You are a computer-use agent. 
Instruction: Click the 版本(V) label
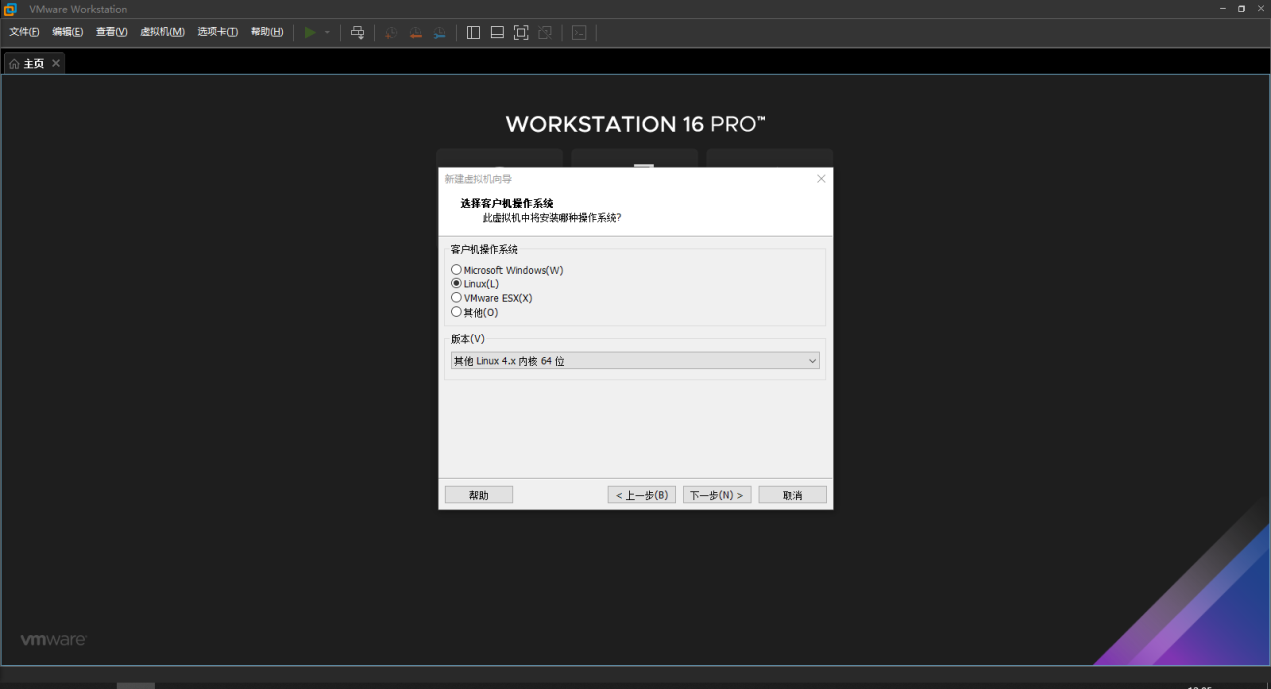[468, 339]
